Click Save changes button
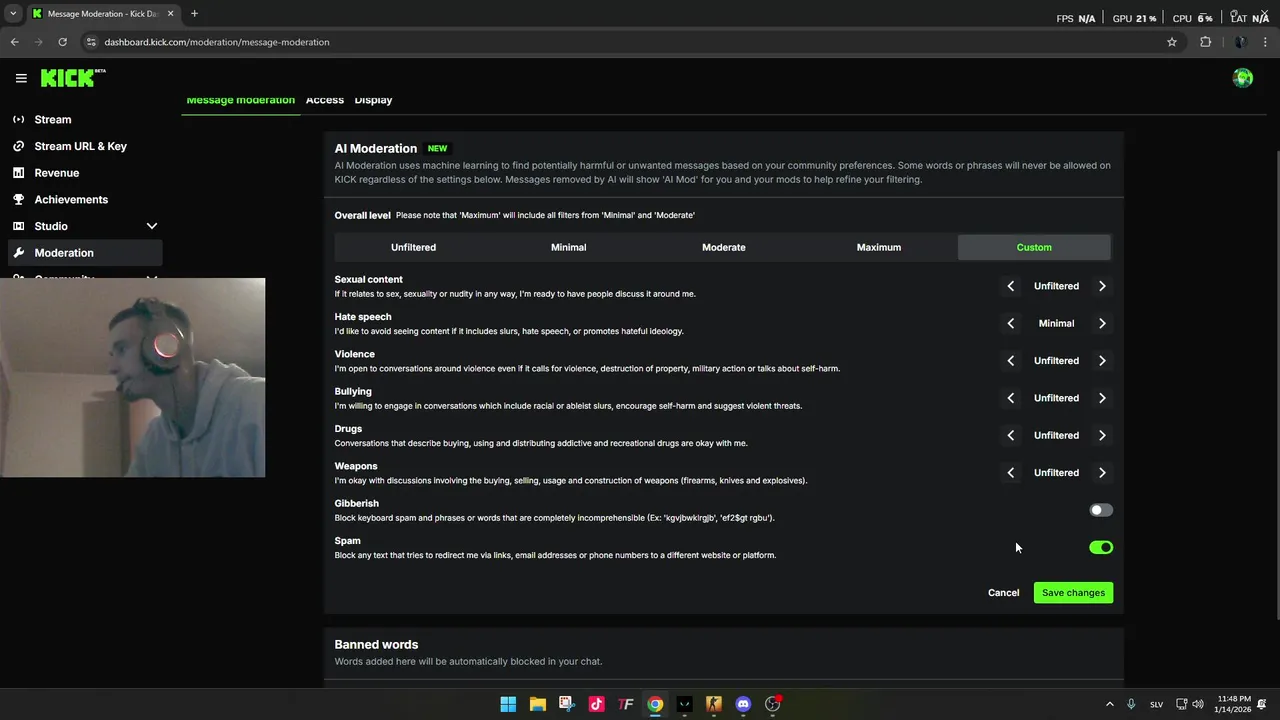Screen dimensions: 1280x720 1073,593
